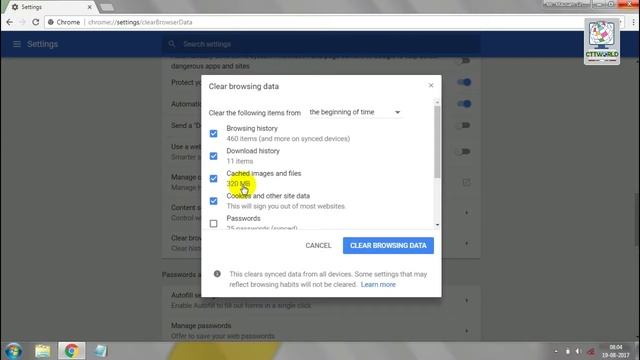Open the Settings hamburger menu

click(17, 44)
